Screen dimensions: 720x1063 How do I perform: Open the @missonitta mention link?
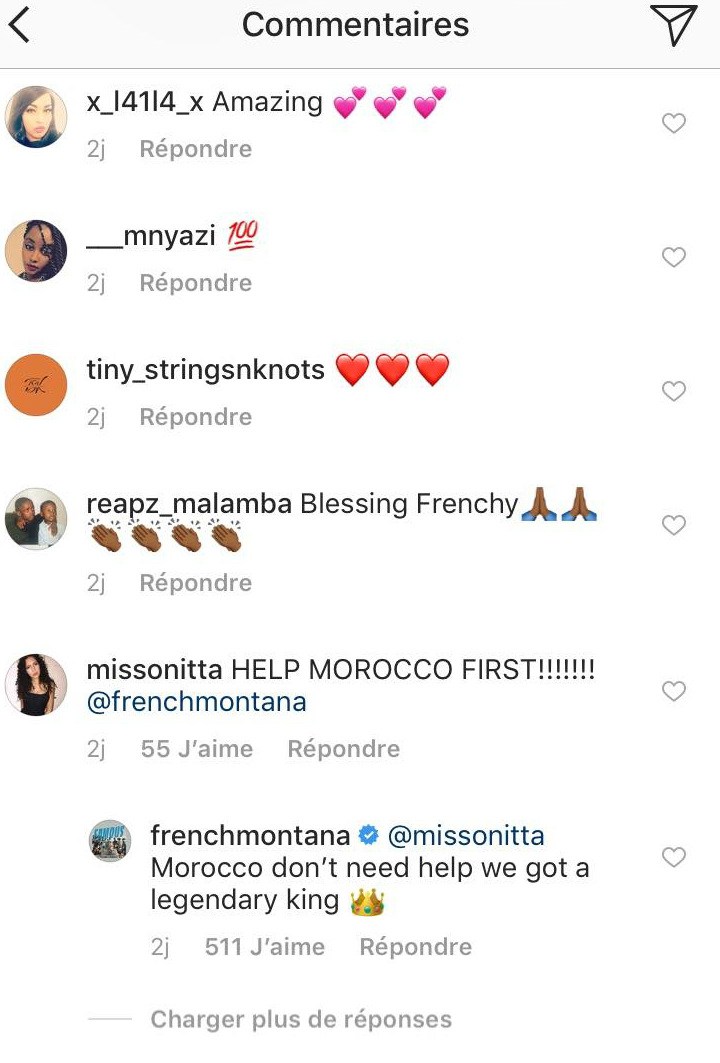466,836
